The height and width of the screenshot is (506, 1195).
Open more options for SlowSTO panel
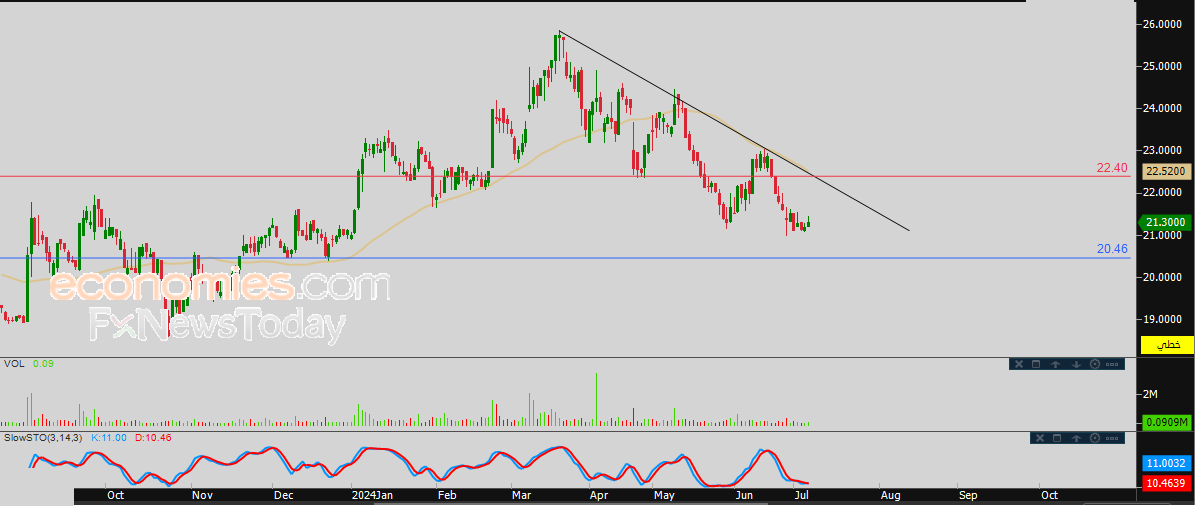click(1112, 438)
